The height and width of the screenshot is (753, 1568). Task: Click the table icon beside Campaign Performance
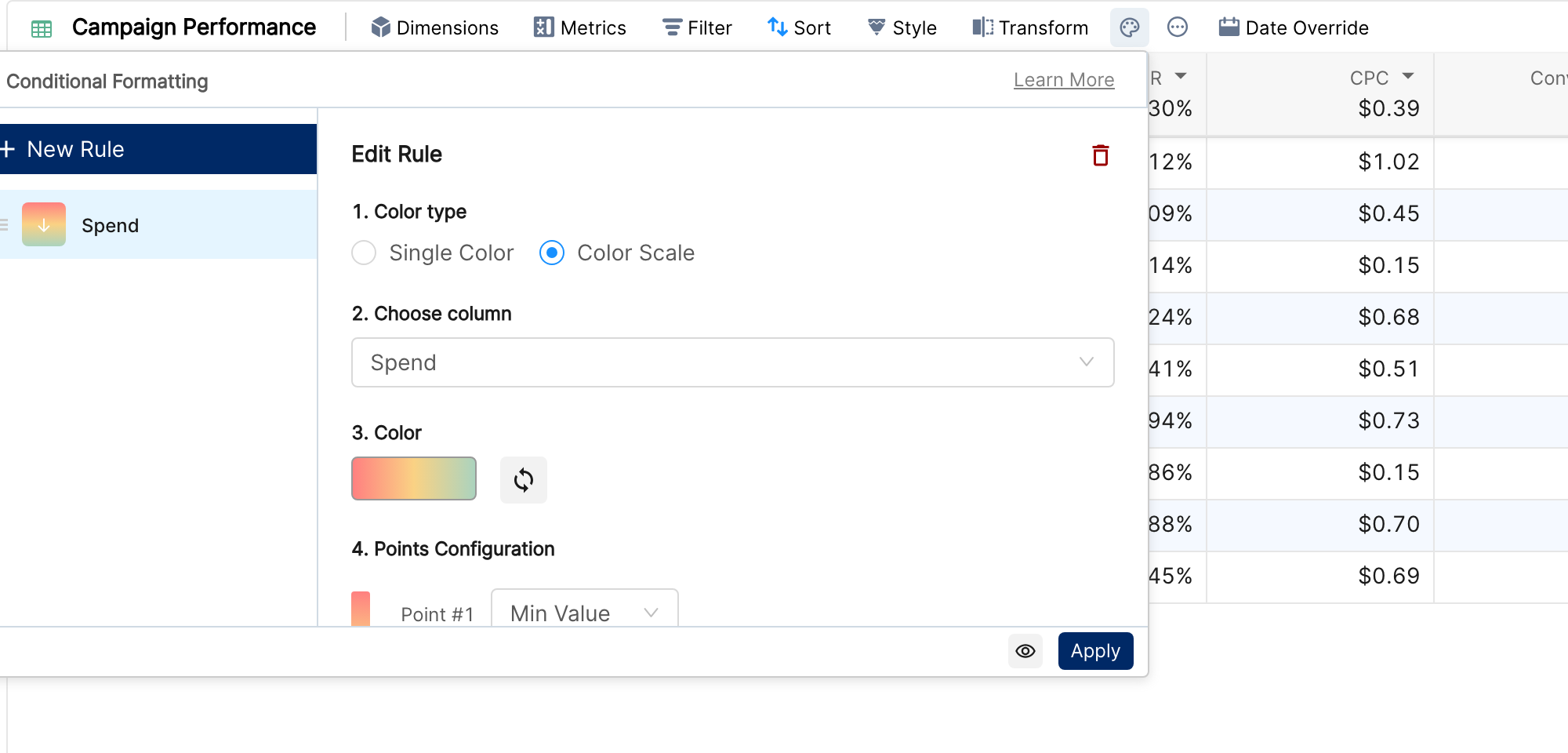(42, 29)
